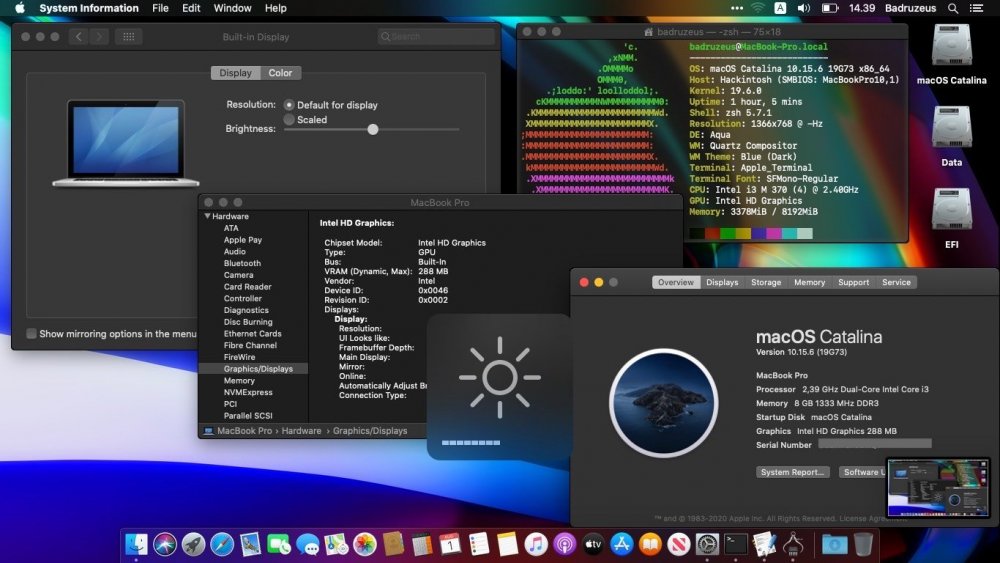
Task: Open Apple TV from the dock
Action: click(593, 544)
